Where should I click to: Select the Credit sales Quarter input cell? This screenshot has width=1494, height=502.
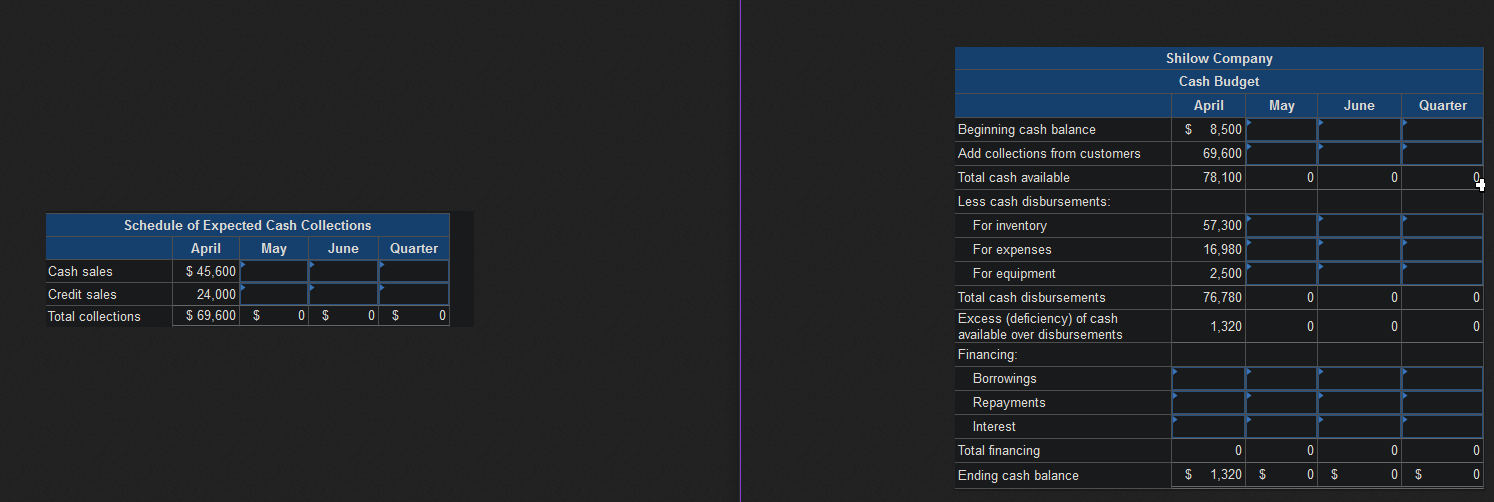click(x=414, y=294)
